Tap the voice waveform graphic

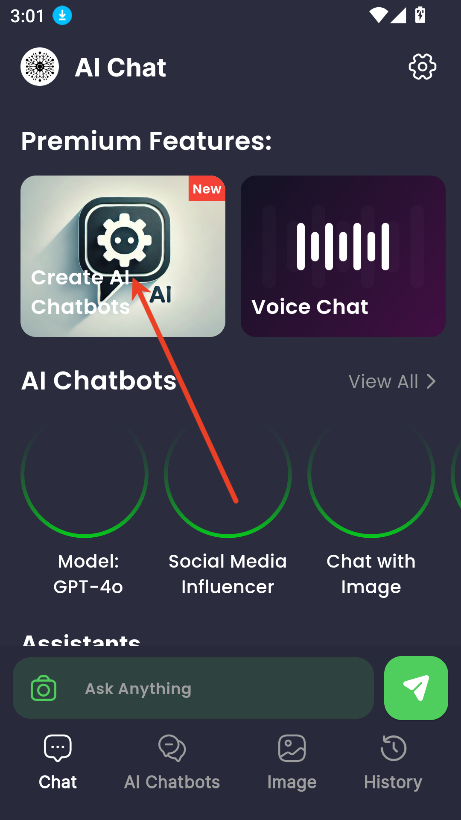coord(343,246)
